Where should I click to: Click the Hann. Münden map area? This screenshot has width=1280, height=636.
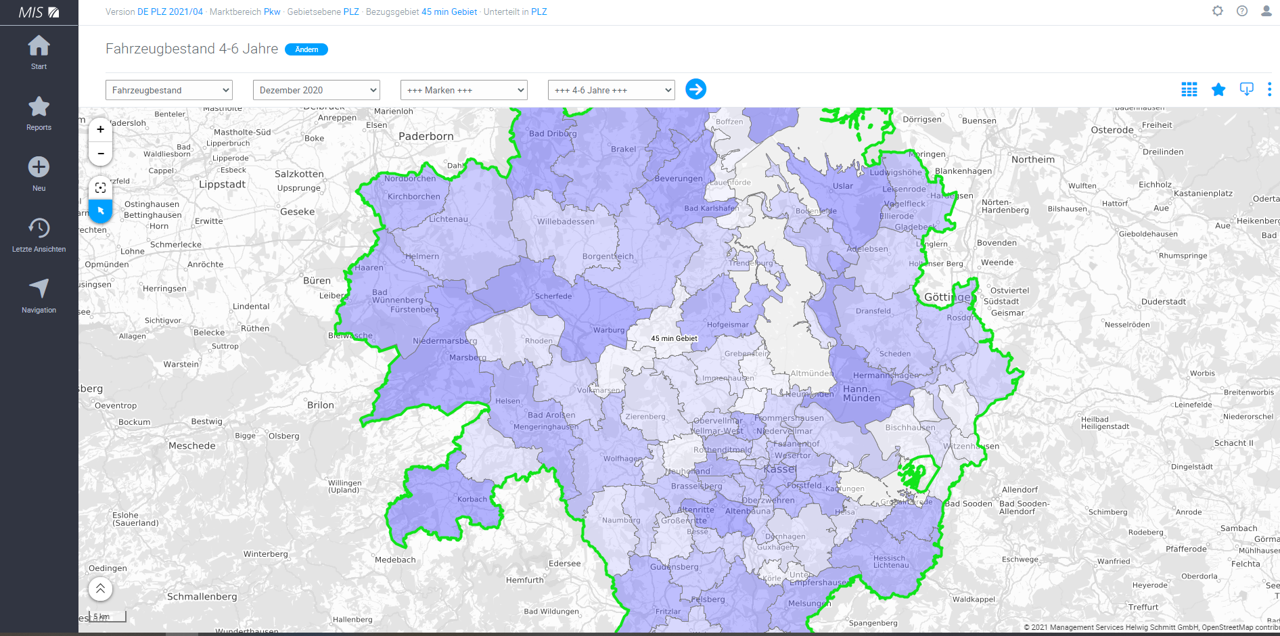[x=862, y=393]
